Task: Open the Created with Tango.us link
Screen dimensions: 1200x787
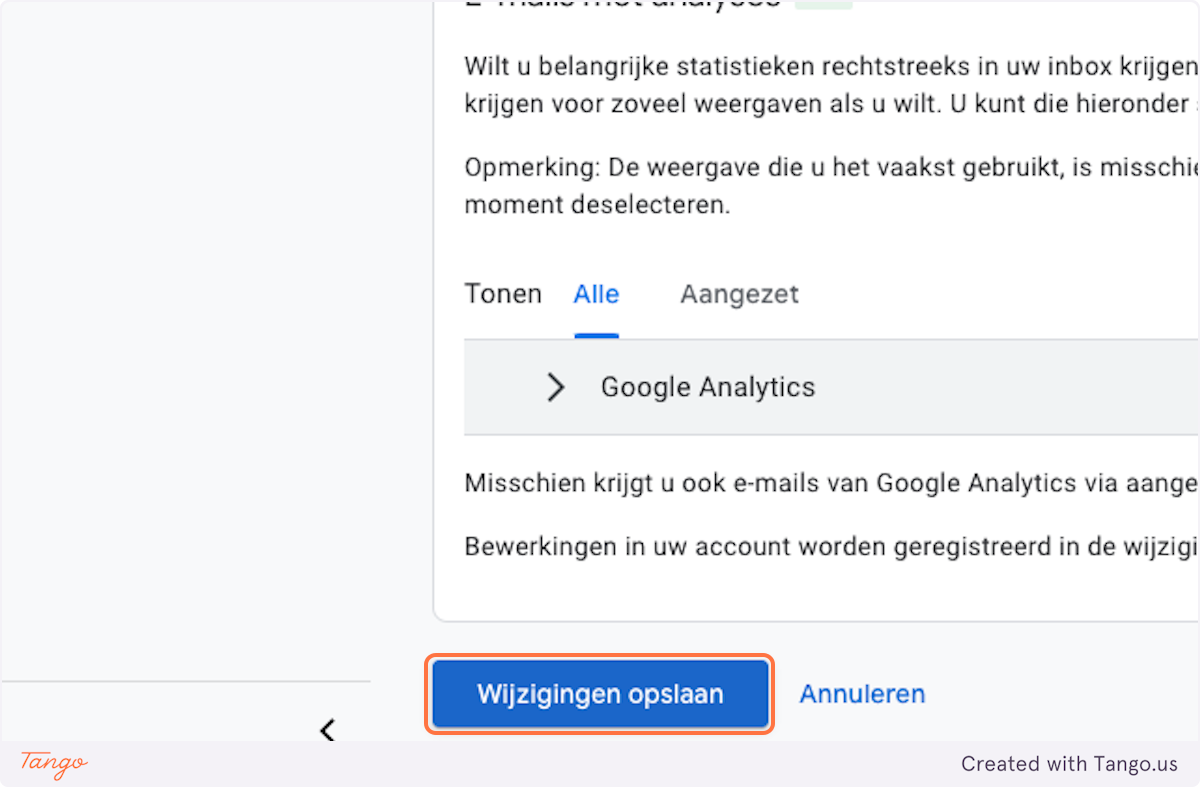Action: coord(1070,764)
